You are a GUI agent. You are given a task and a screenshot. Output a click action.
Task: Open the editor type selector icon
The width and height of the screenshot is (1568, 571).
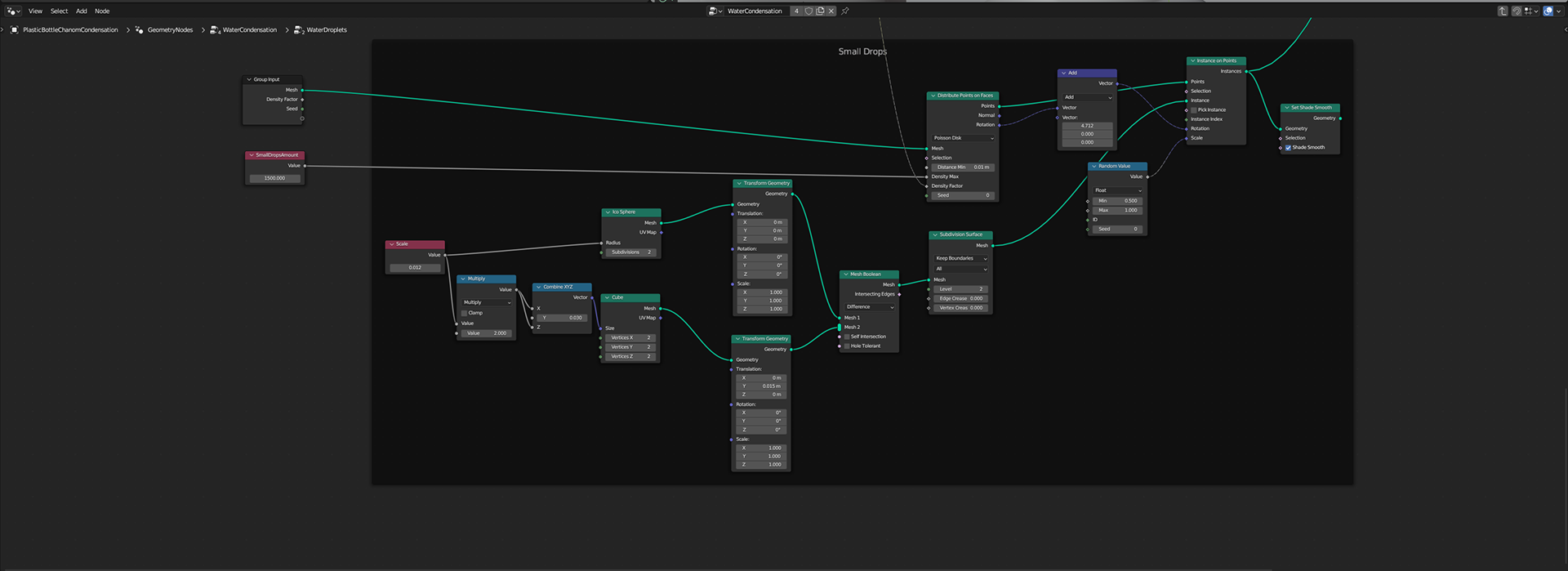12,11
